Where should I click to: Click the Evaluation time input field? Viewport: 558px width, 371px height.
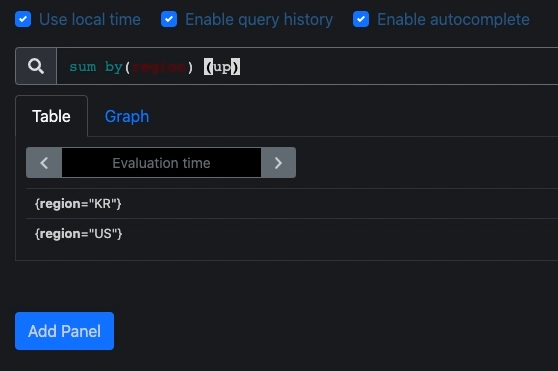pyautogui.click(x=162, y=163)
